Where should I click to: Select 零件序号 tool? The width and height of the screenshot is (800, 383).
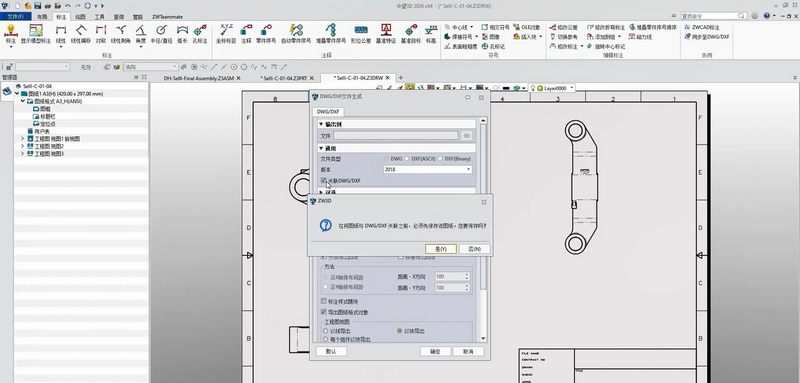(266, 34)
